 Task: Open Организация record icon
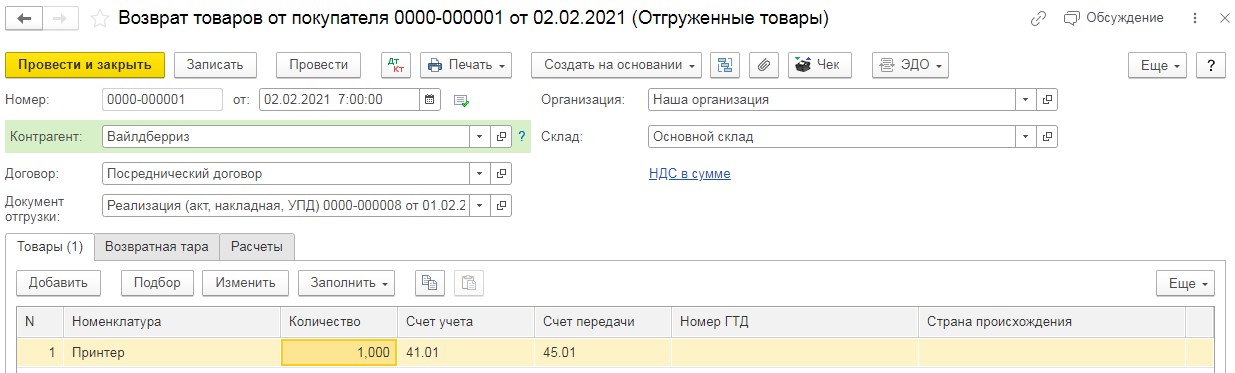1047,99
